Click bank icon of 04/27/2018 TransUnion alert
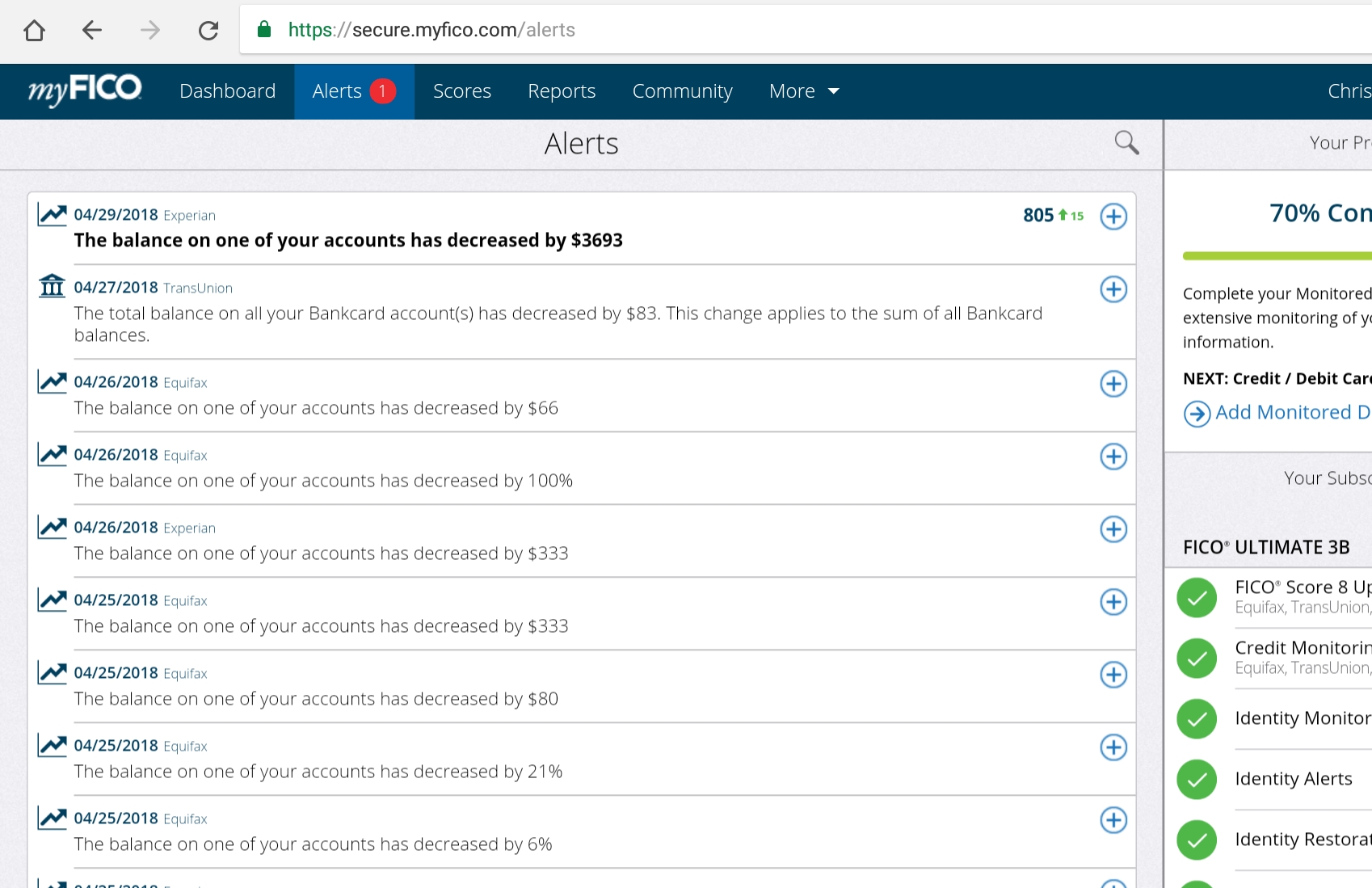This screenshot has height=888, width=1372. coord(53,286)
